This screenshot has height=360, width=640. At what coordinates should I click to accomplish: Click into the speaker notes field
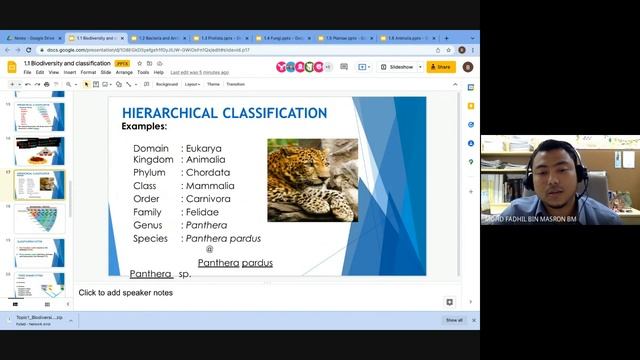pyautogui.click(x=267, y=293)
